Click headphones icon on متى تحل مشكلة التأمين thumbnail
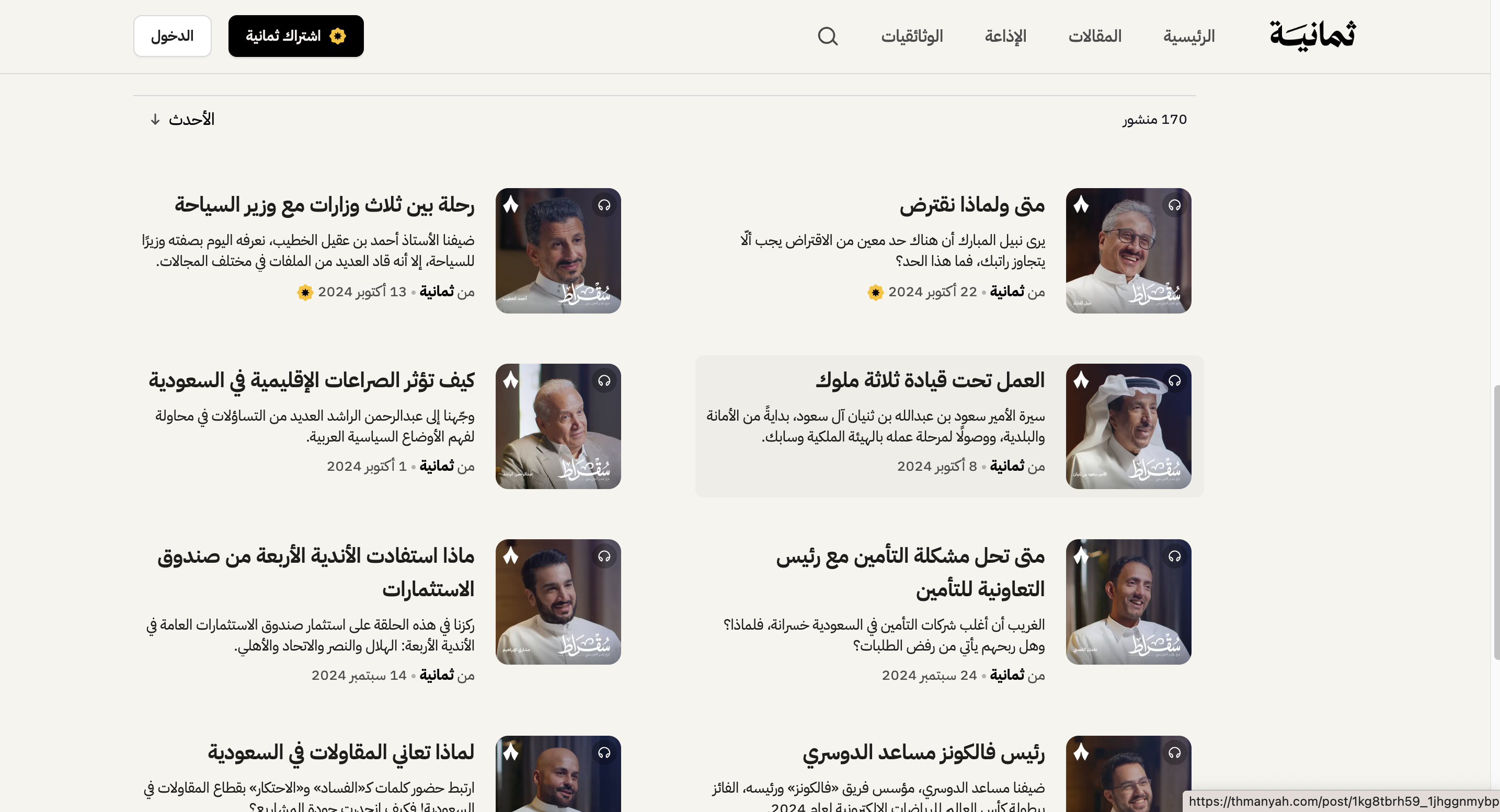This screenshot has height=812, width=1500. (1174, 556)
